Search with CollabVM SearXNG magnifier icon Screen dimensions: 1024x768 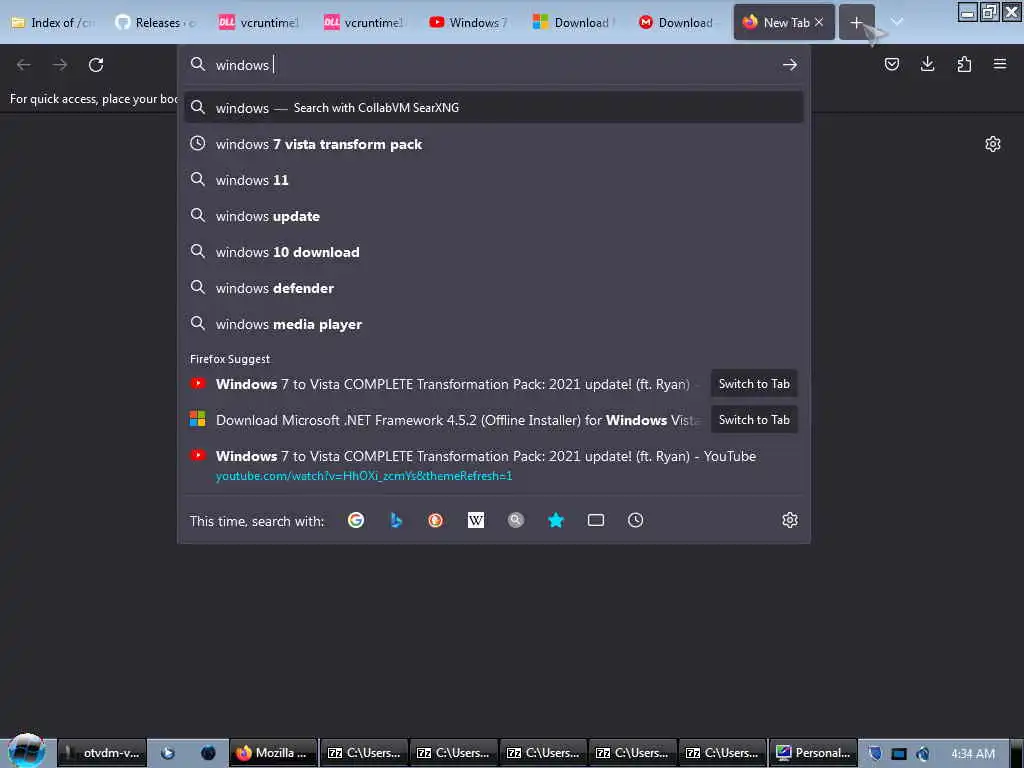pyautogui.click(x=516, y=520)
